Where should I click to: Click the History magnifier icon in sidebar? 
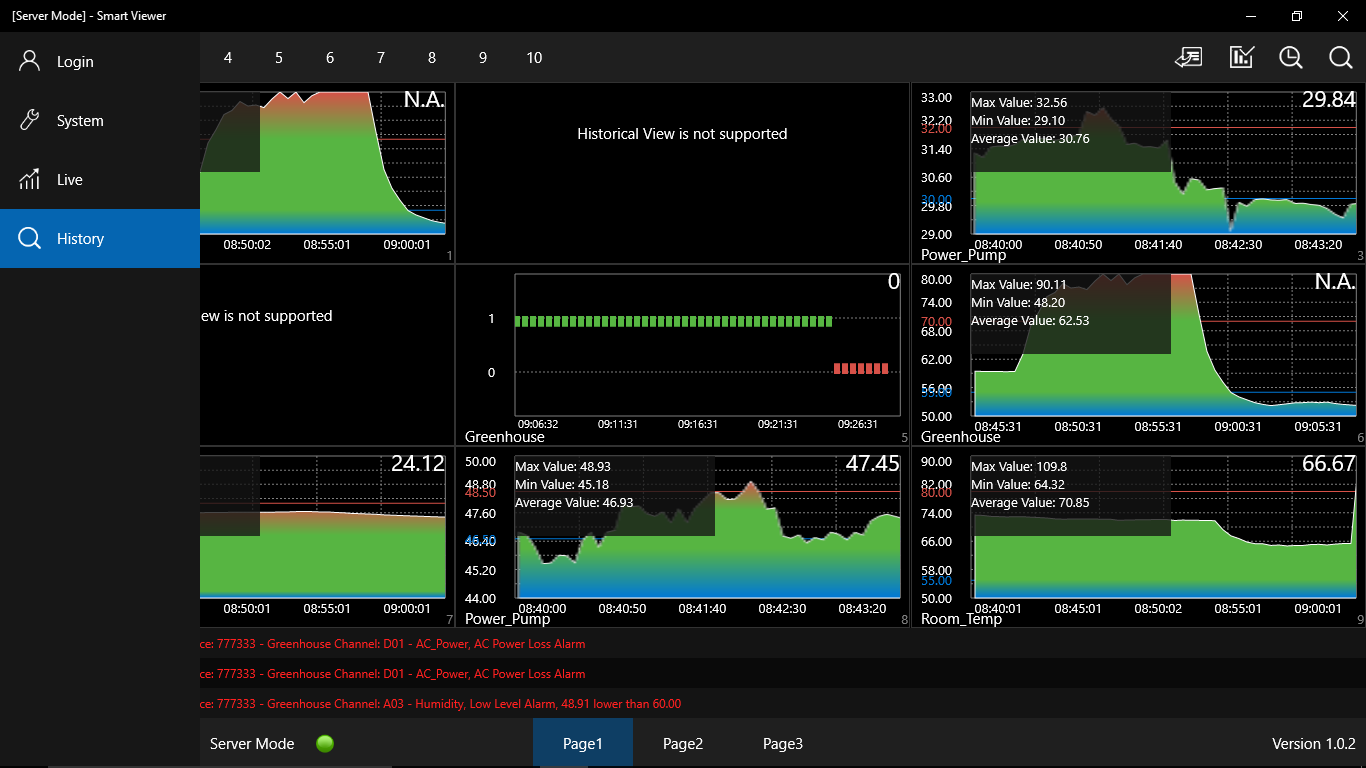(30, 238)
